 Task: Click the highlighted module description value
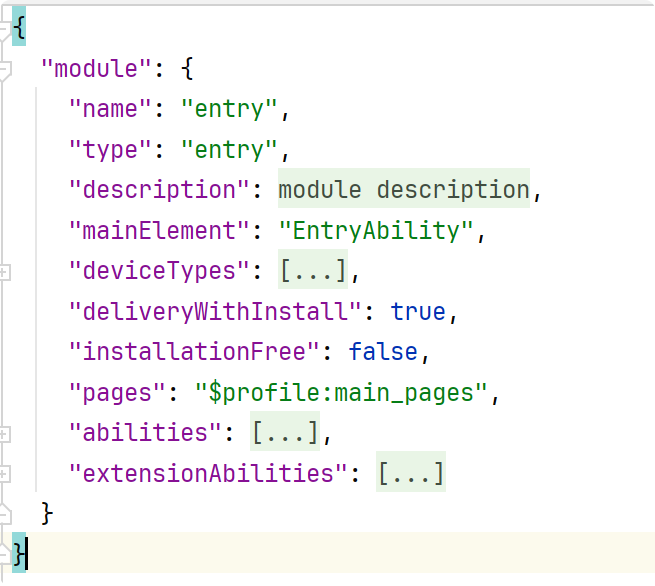coord(404,189)
